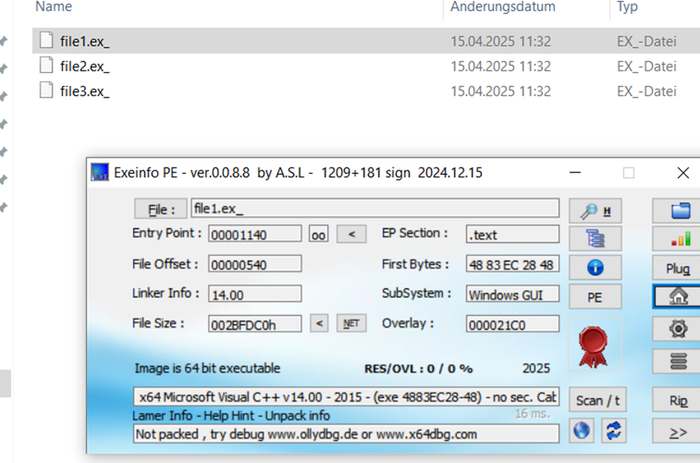Click Lamer Info - Help Hint - Unpack info

tap(231, 416)
